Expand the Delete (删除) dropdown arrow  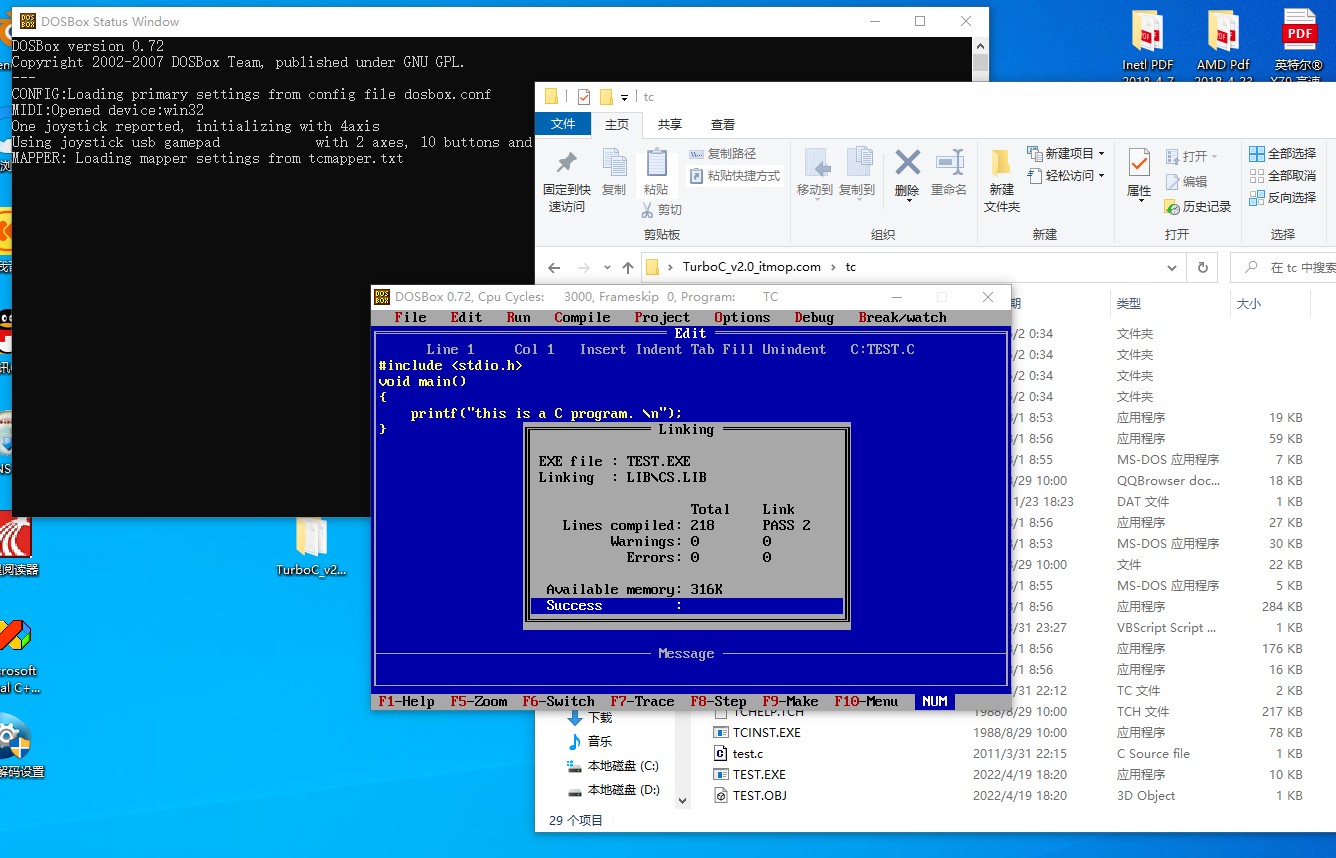(907, 200)
